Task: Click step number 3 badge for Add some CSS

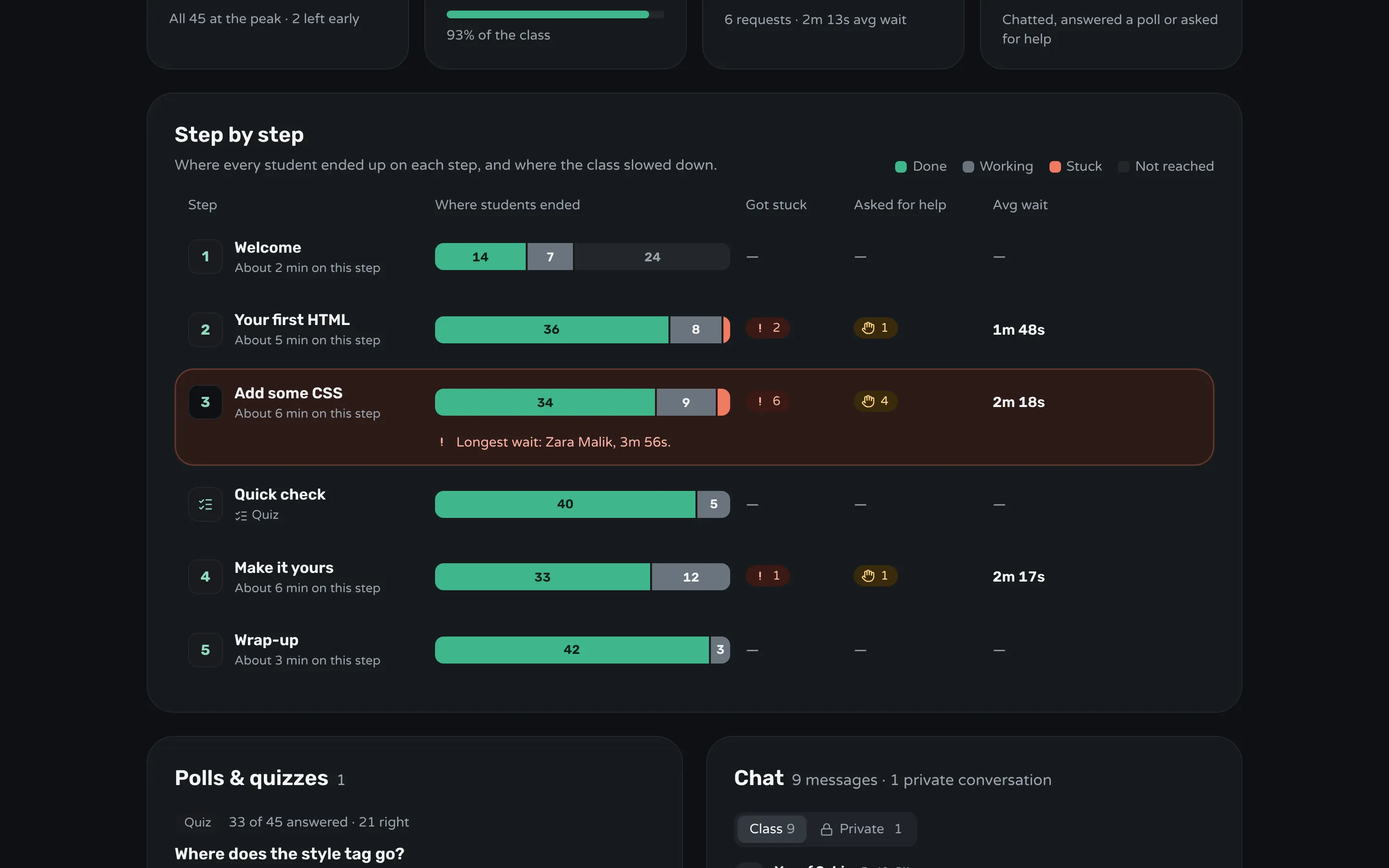Action: pyautogui.click(x=205, y=403)
